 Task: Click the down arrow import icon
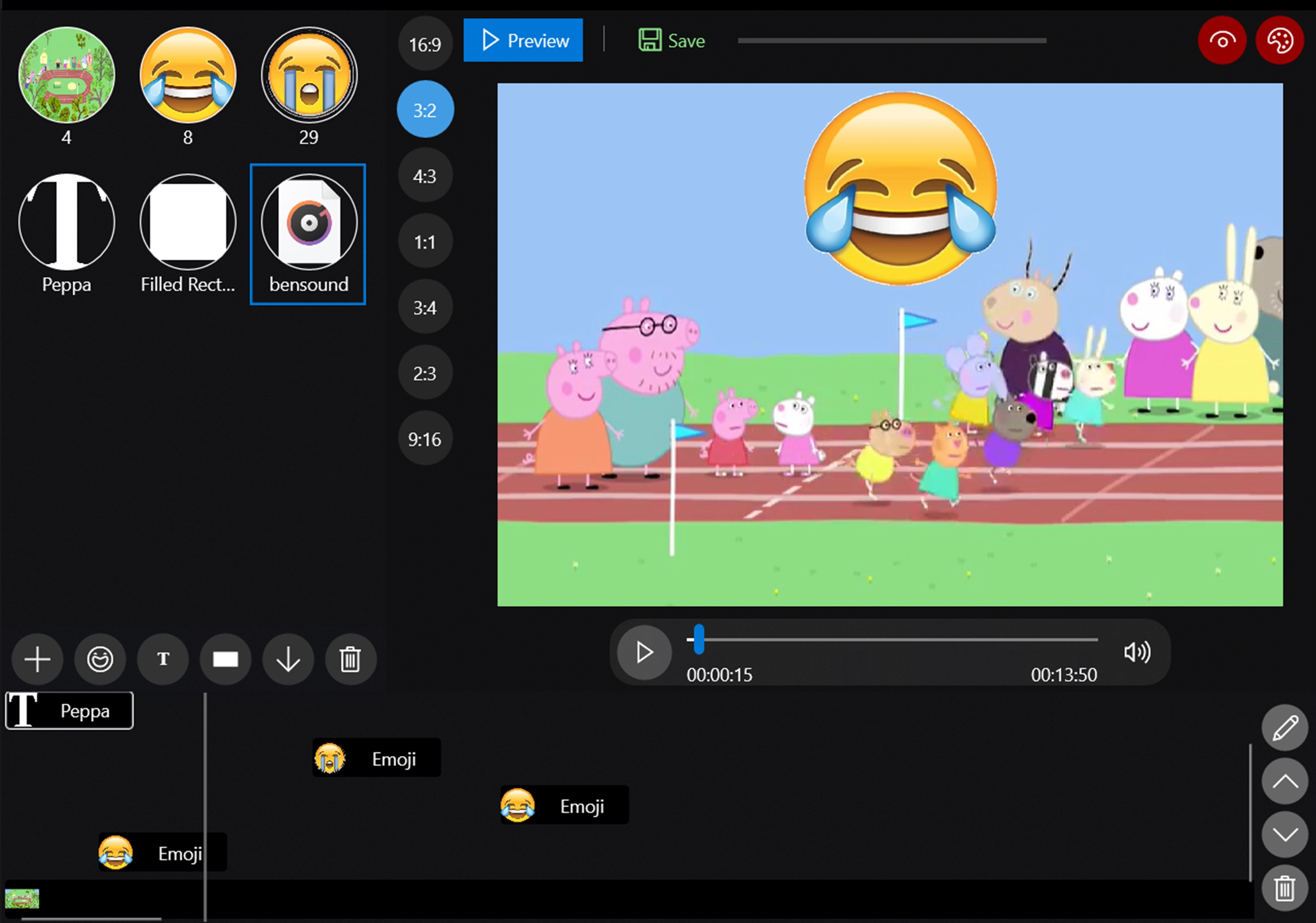tap(288, 659)
